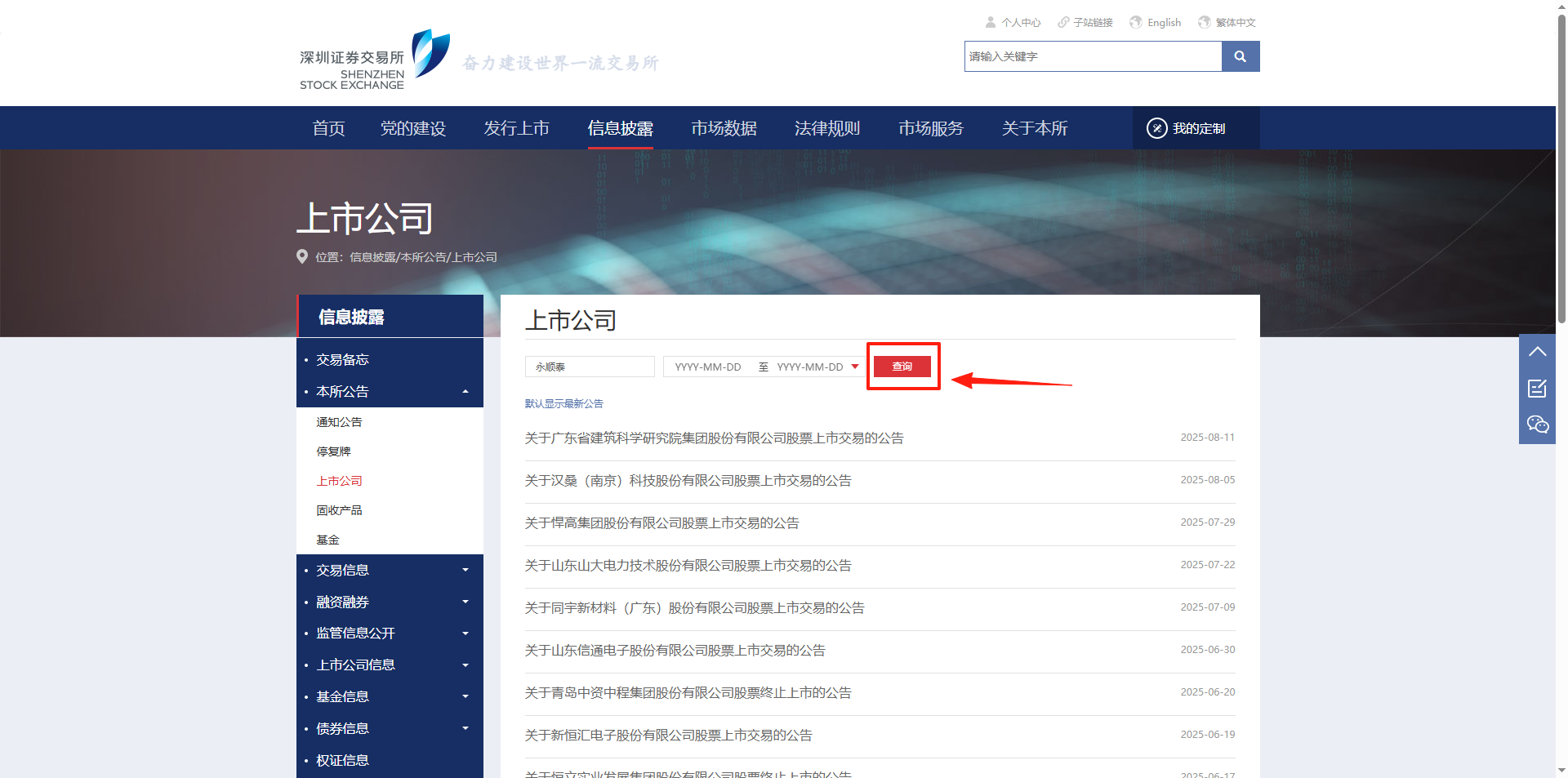Open 法律规则 navigation item
1568x778 pixels.
827,128
